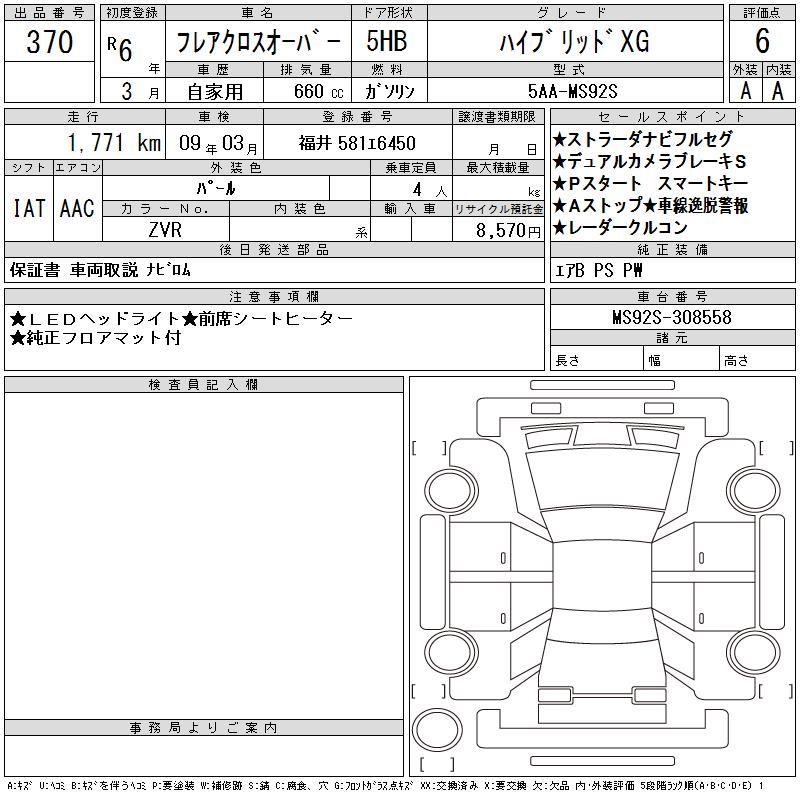Click sales point デュアルカメラブレーキS
Image resolution: width=800 pixels, height=800 pixels.
[650, 161]
